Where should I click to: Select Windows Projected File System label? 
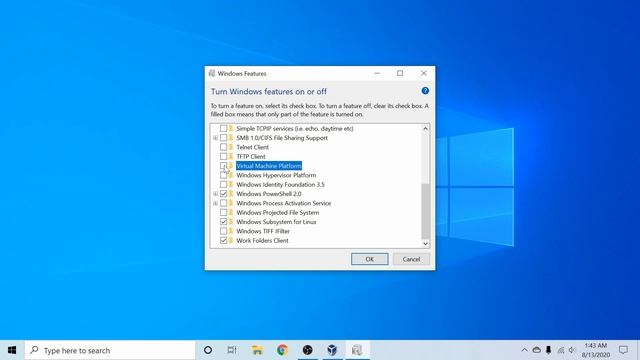tap(278, 213)
